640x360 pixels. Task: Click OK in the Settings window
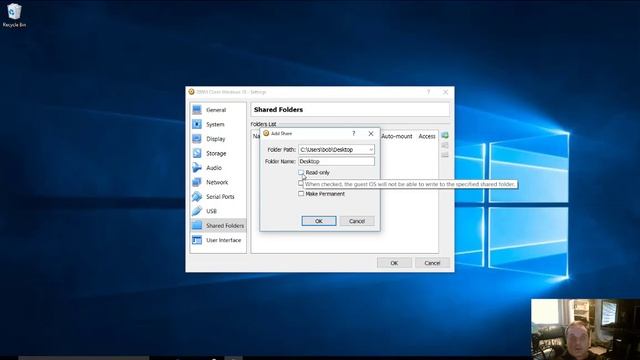coord(394,263)
